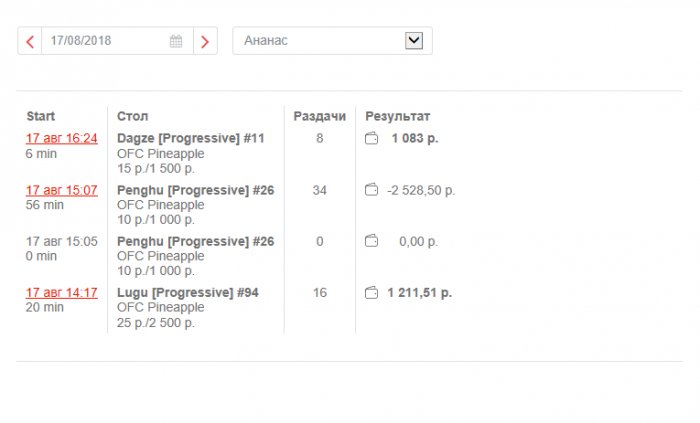Click the Start column header
The width and height of the screenshot is (700, 423).
(x=41, y=116)
